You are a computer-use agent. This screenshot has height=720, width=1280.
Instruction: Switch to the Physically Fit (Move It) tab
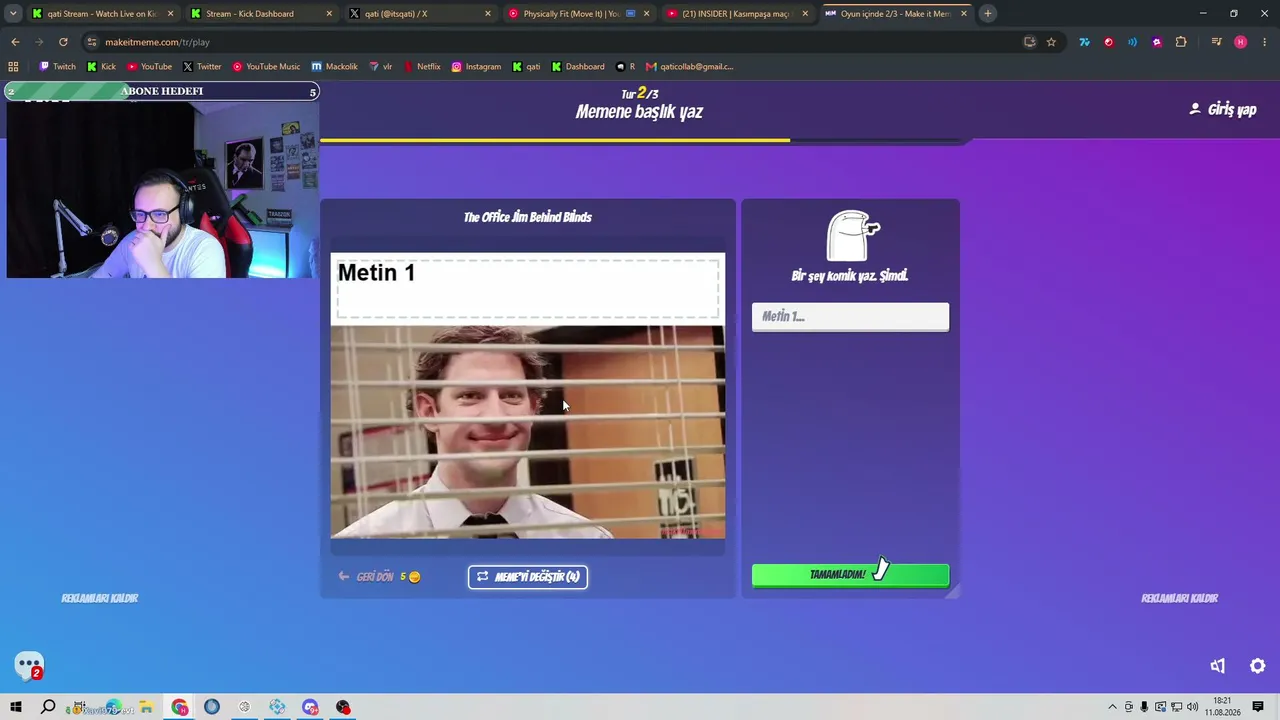coord(578,14)
